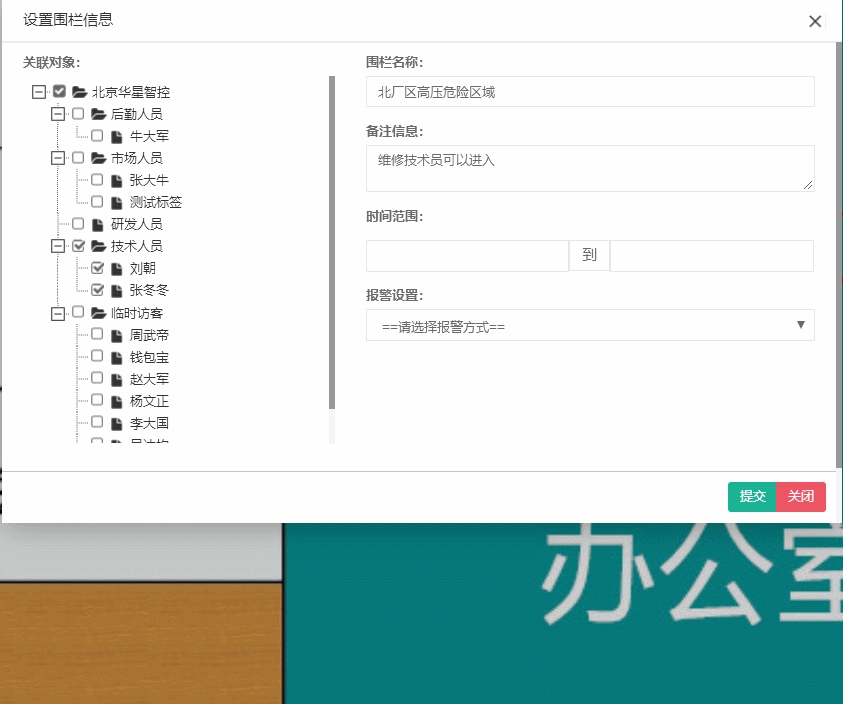This screenshot has height=704, width=843.
Task: Click the 市场人员 folder icon
Action: tap(97, 157)
